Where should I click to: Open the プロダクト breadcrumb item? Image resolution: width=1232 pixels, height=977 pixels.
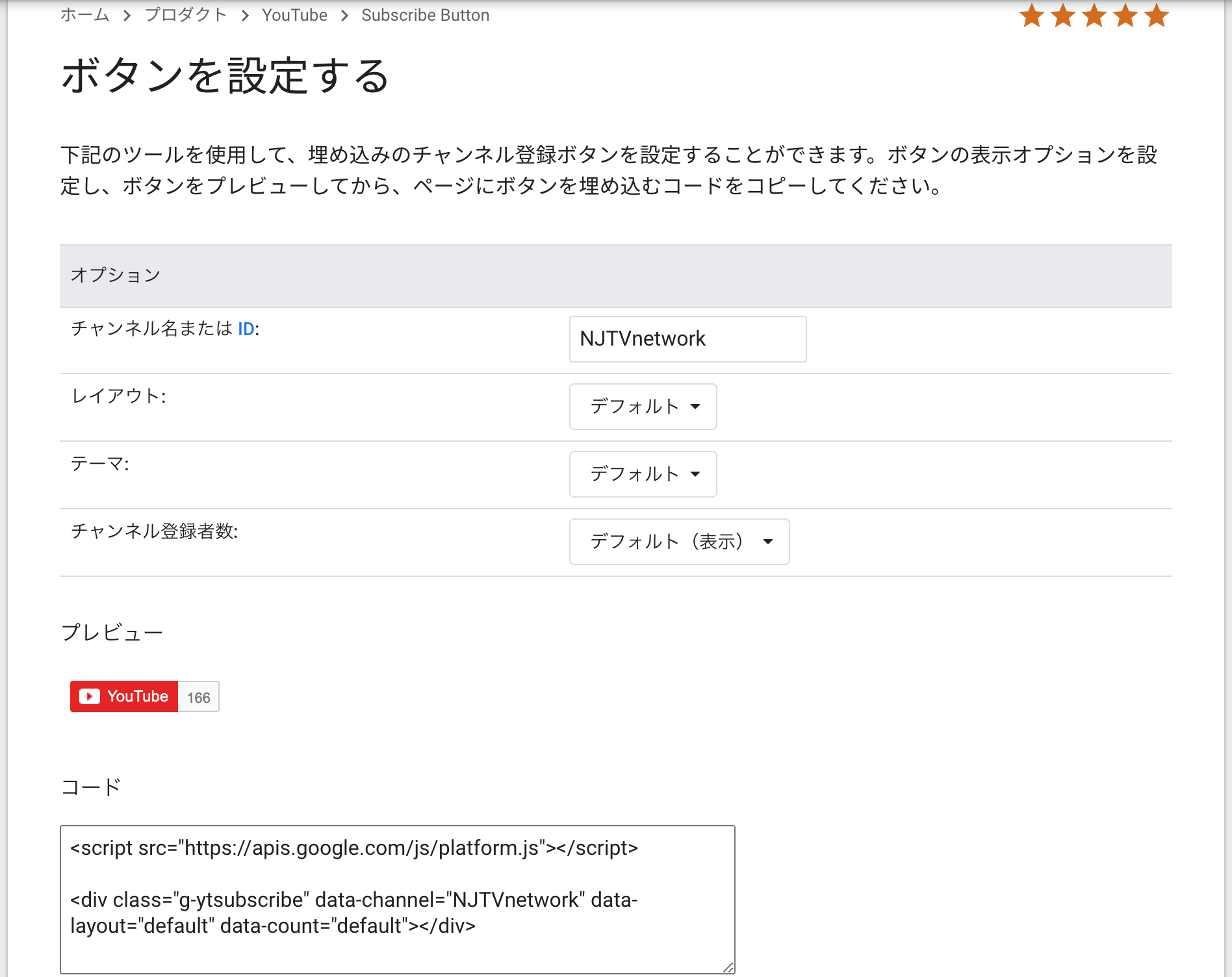185,14
